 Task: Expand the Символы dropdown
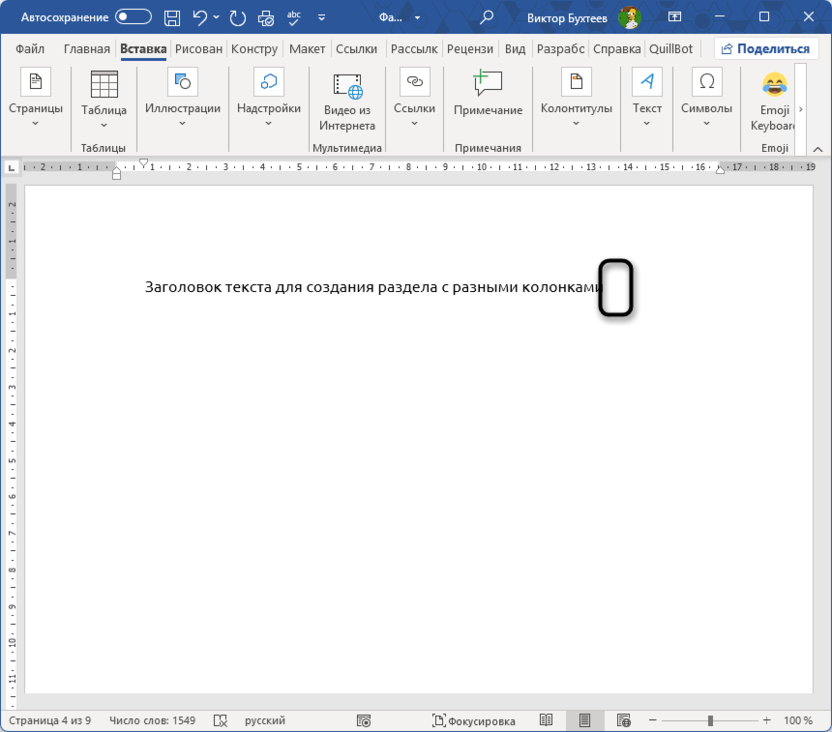coord(706,100)
